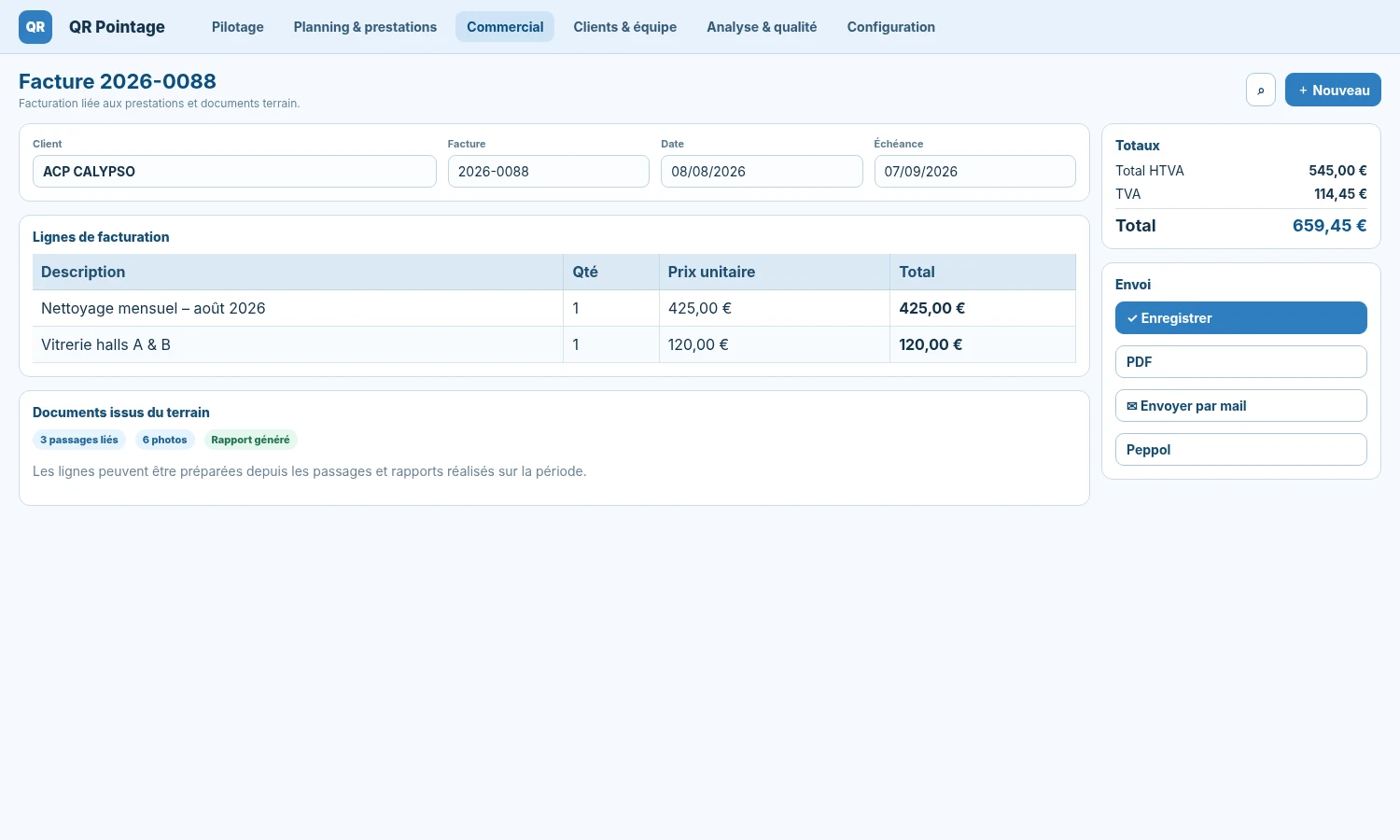
Task: Open the Pilotage menu
Action: click(x=238, y=27)
